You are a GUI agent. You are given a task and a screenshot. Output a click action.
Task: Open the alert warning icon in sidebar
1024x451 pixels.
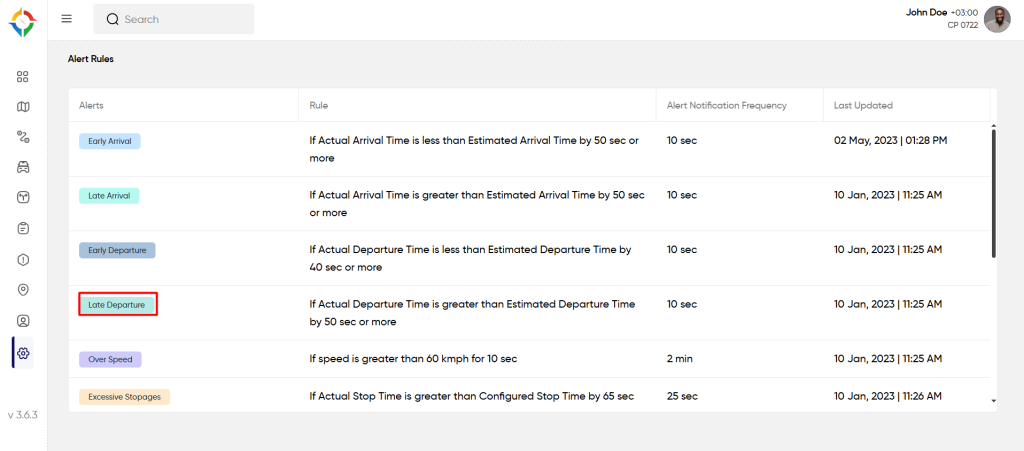(23, 259)
